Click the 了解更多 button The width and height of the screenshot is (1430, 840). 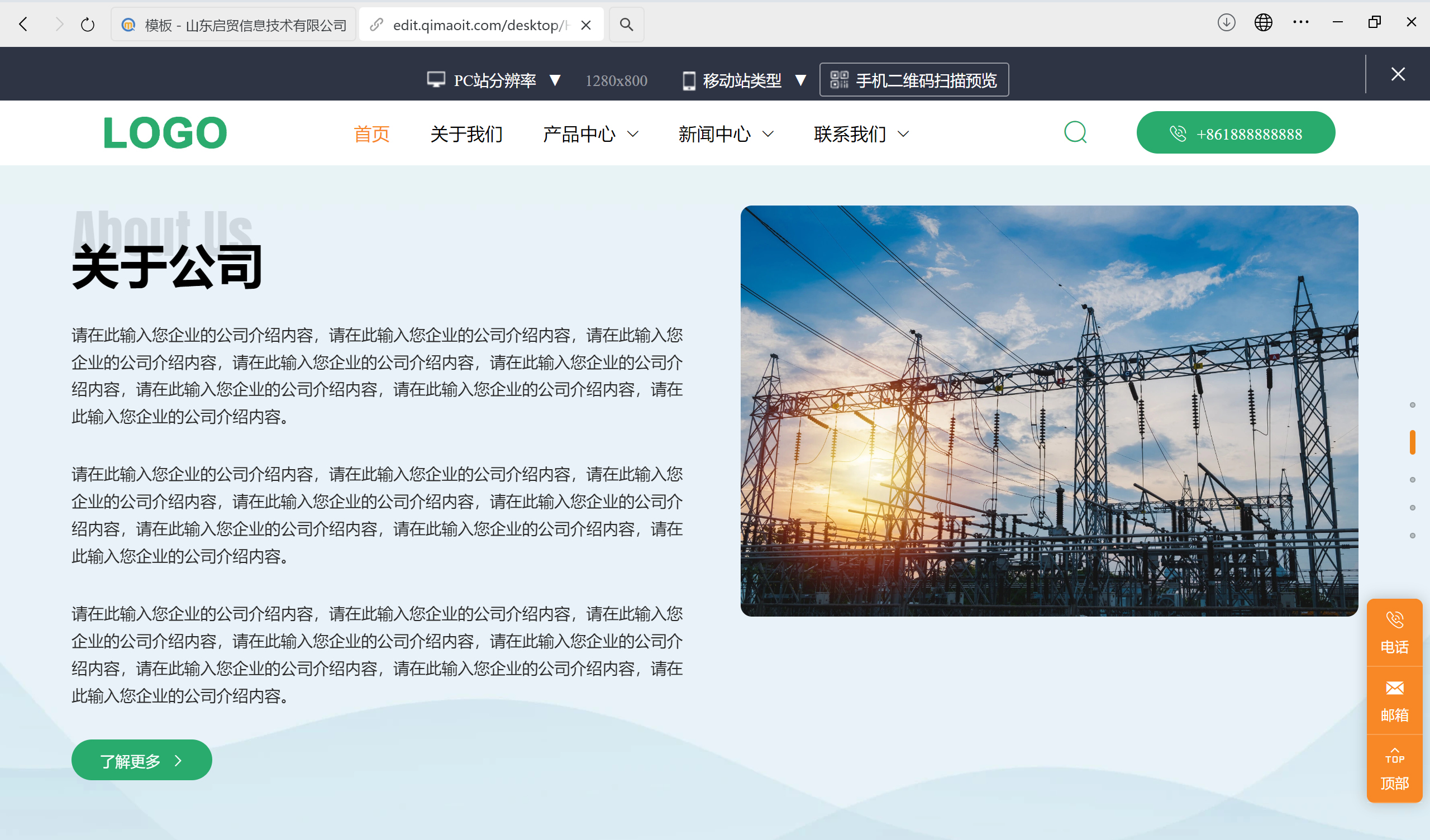click(141, 760)
